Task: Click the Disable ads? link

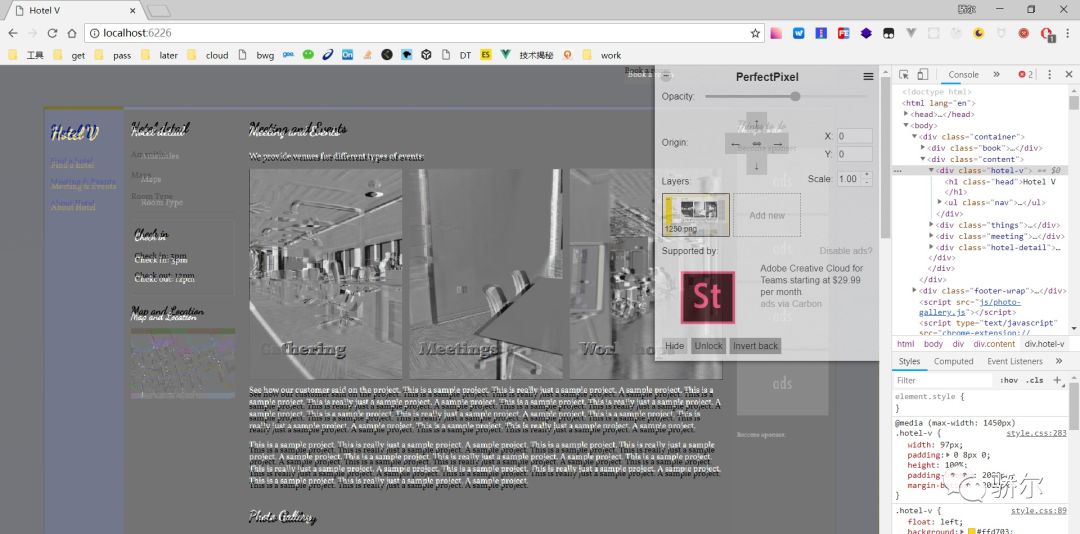Action: [x=846, y=251]
